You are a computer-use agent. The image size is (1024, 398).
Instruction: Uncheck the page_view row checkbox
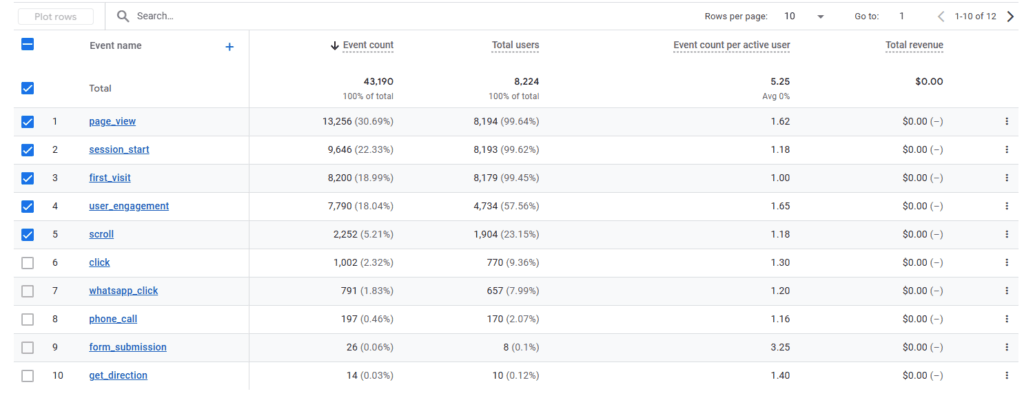[x=27, y=122]
